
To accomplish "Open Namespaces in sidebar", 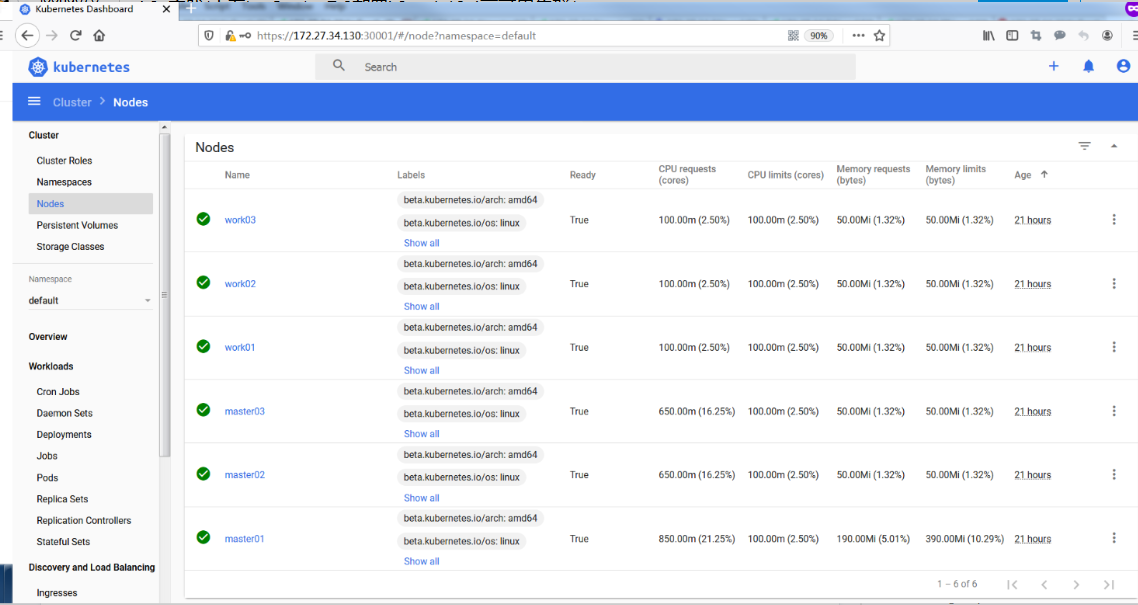I will [64, 182].
